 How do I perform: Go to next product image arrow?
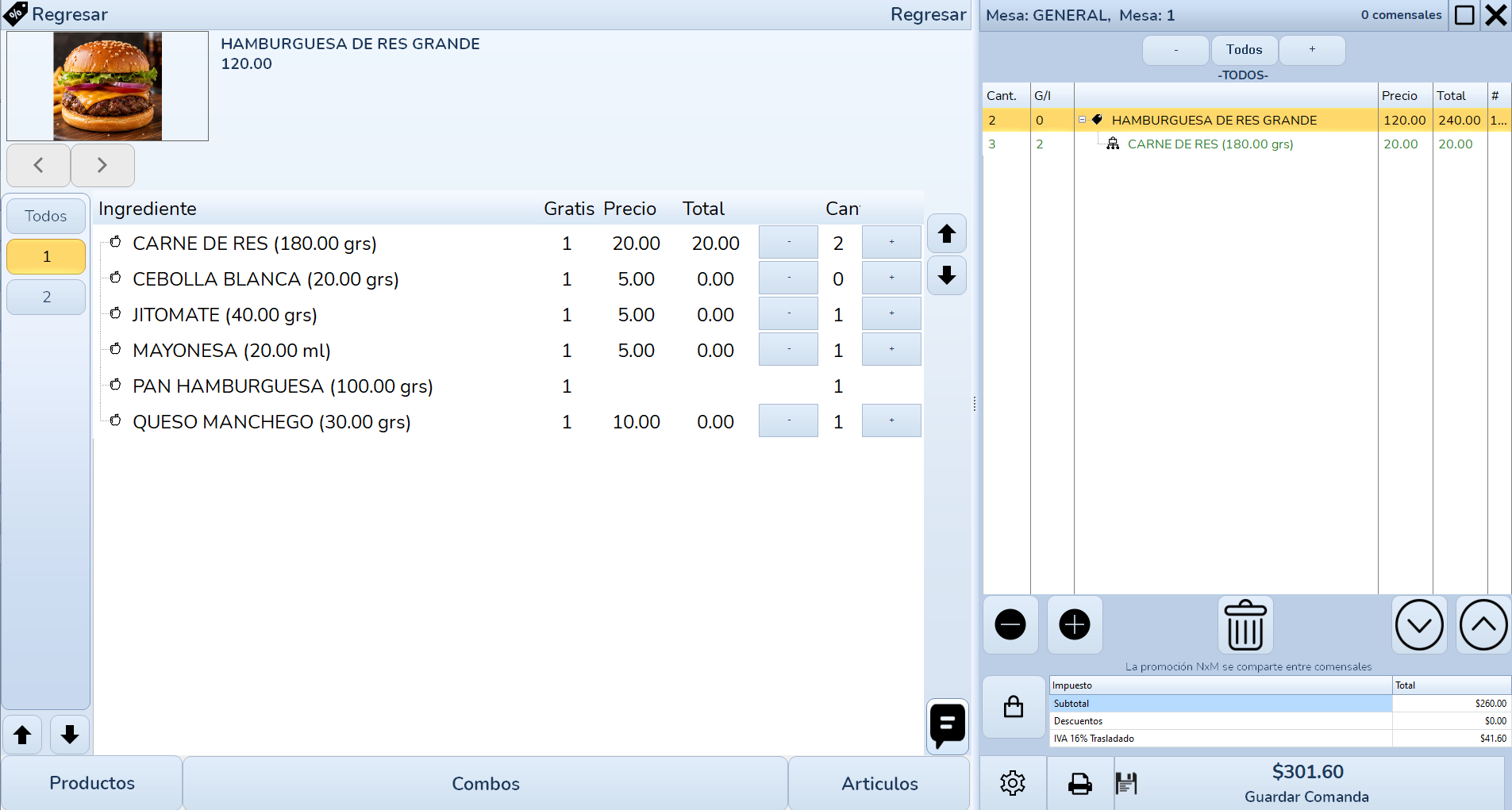pos(102,165)
